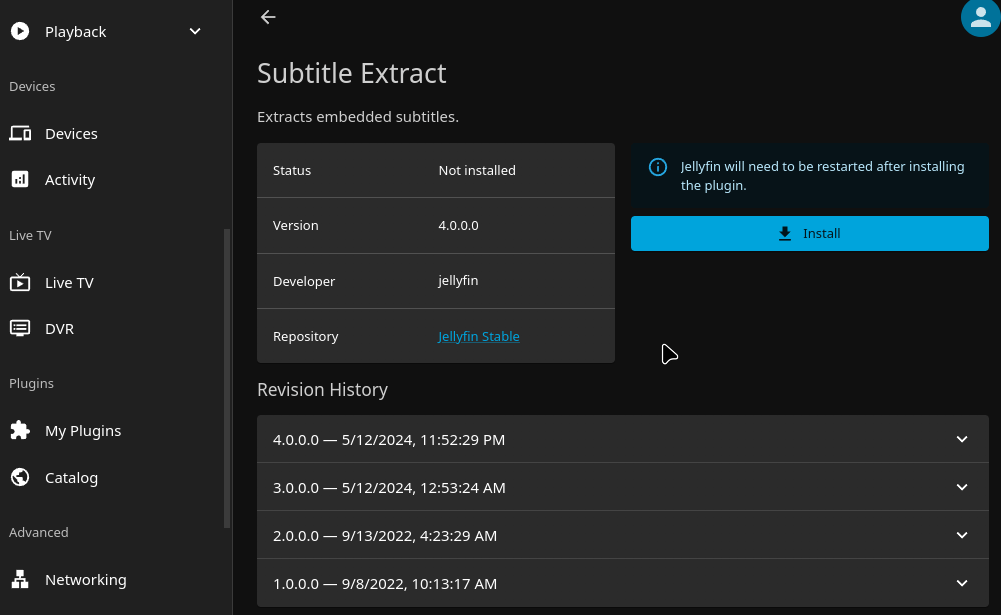The image size is (1001, 615).
Task: Expand revision 3.0.0.0 chevron
Action: click(962, 487)
